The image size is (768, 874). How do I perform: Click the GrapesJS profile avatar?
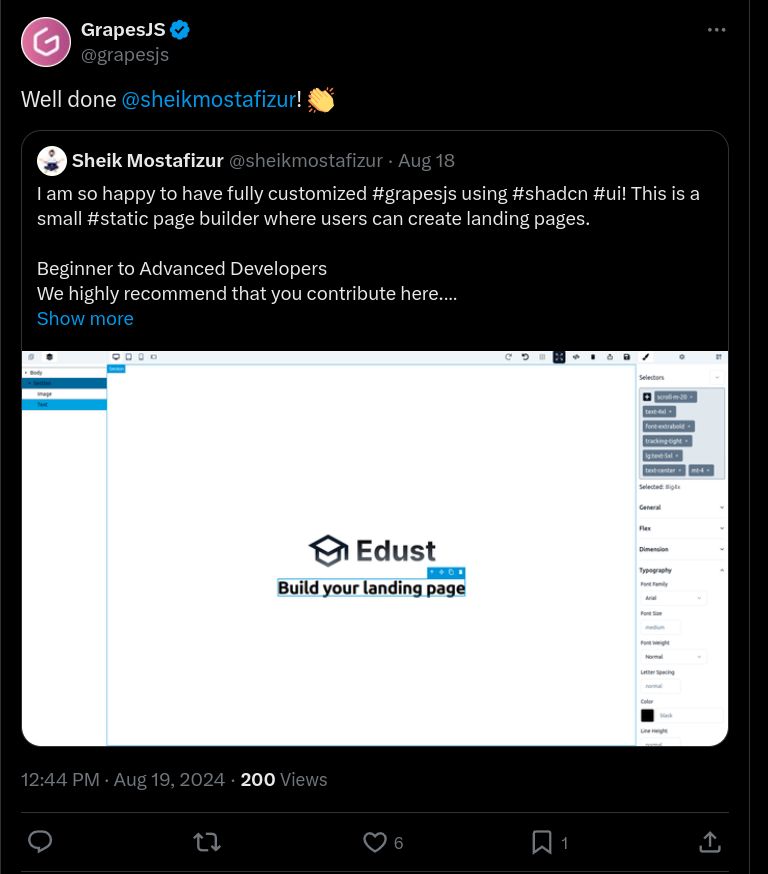46,42
